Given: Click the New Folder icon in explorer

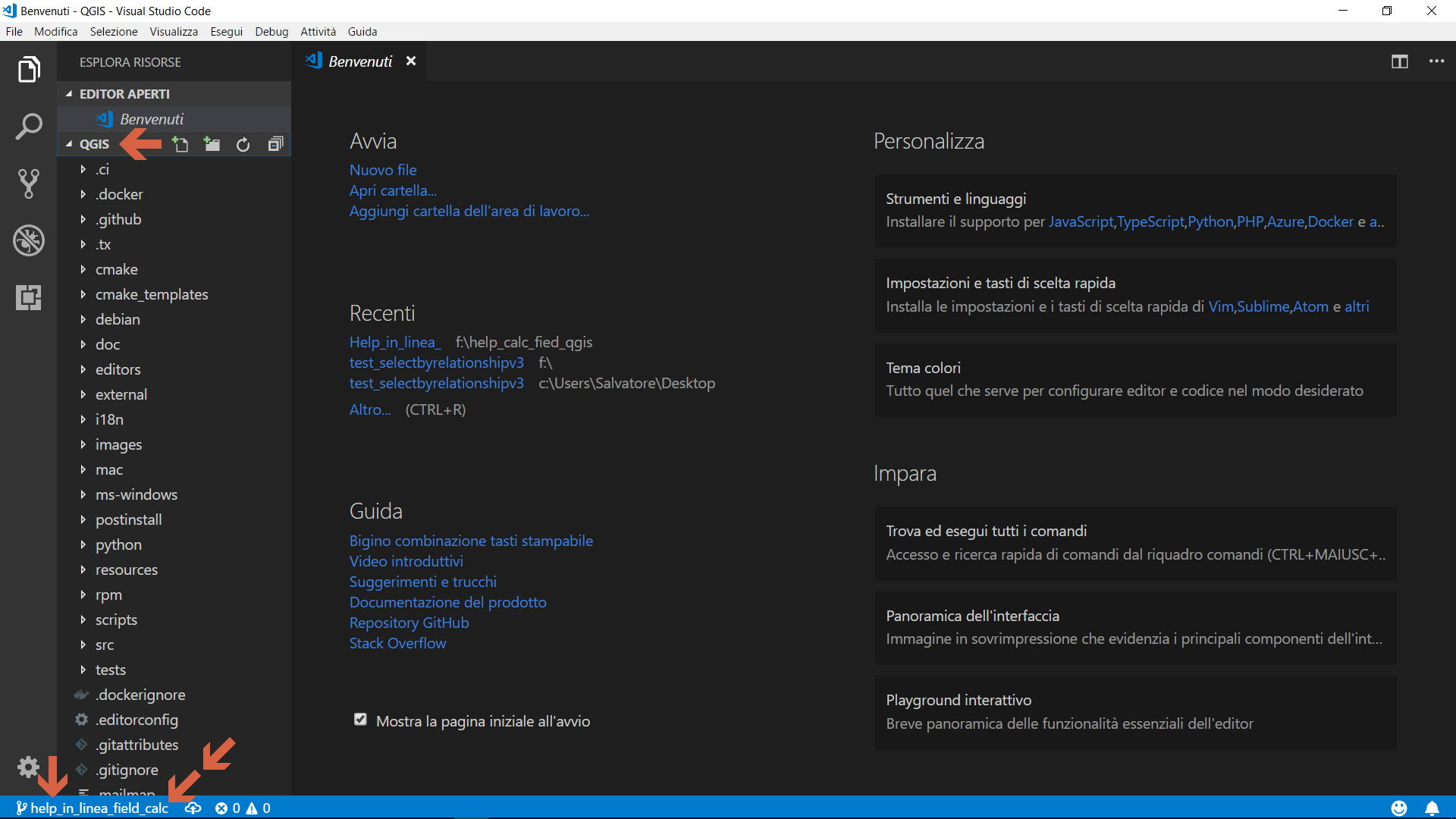Looking at the screenshot, I should (x=212, y=144).
